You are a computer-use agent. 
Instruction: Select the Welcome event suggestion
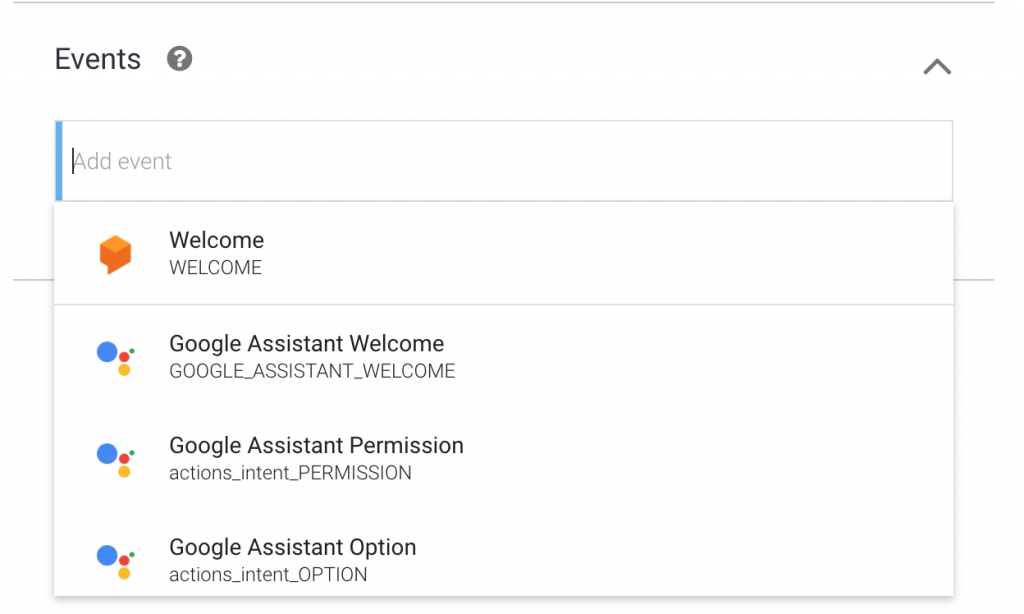(216, 241)
